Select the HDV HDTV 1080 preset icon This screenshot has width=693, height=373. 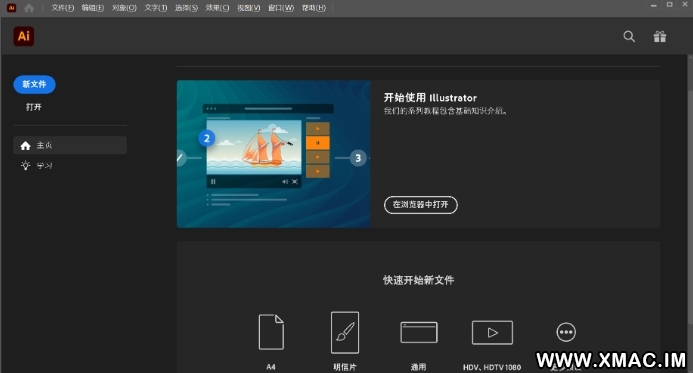point(492,332)
